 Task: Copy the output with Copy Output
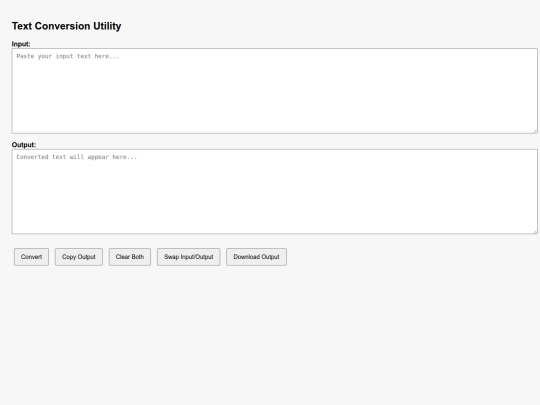point(79,257)
